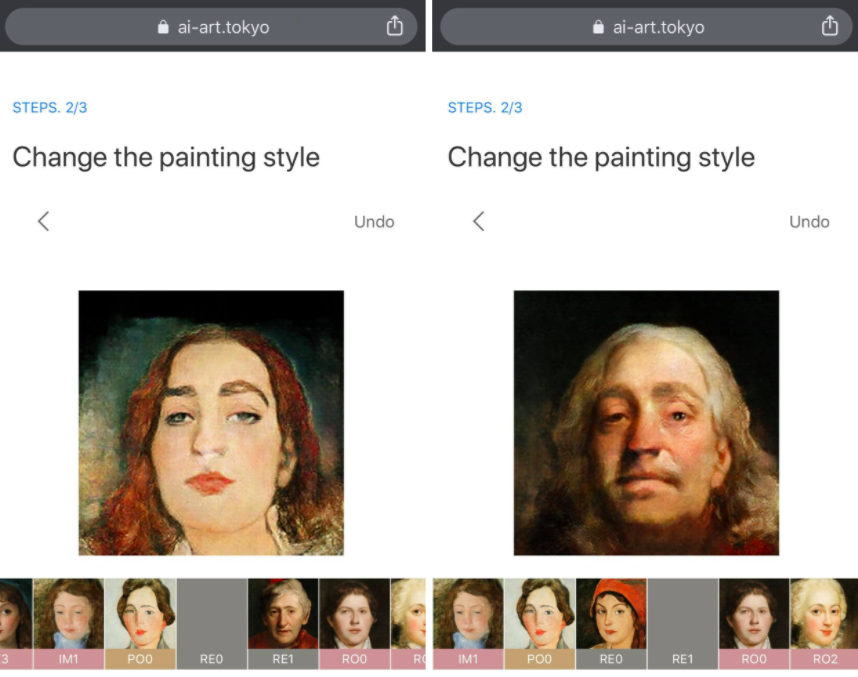
Task: Select the IM1 style thumbnail on the right screen
Action: click(468, 624)
